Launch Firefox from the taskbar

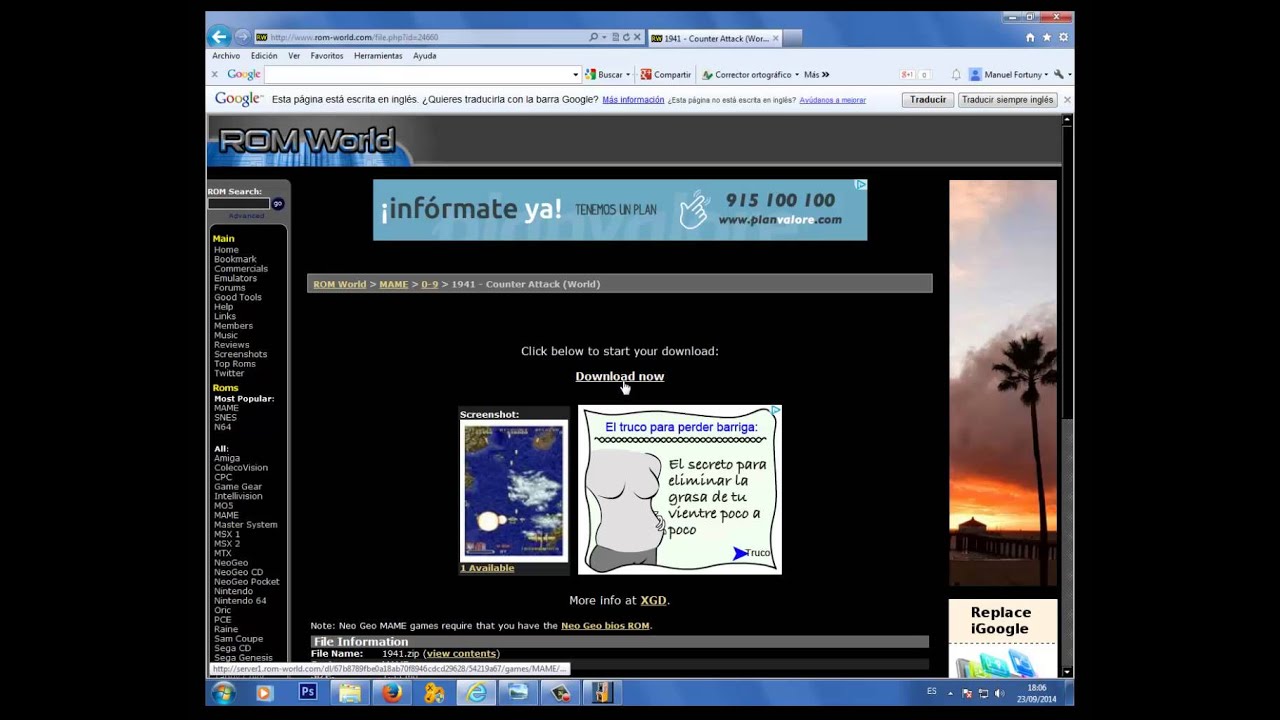(391, 692)
